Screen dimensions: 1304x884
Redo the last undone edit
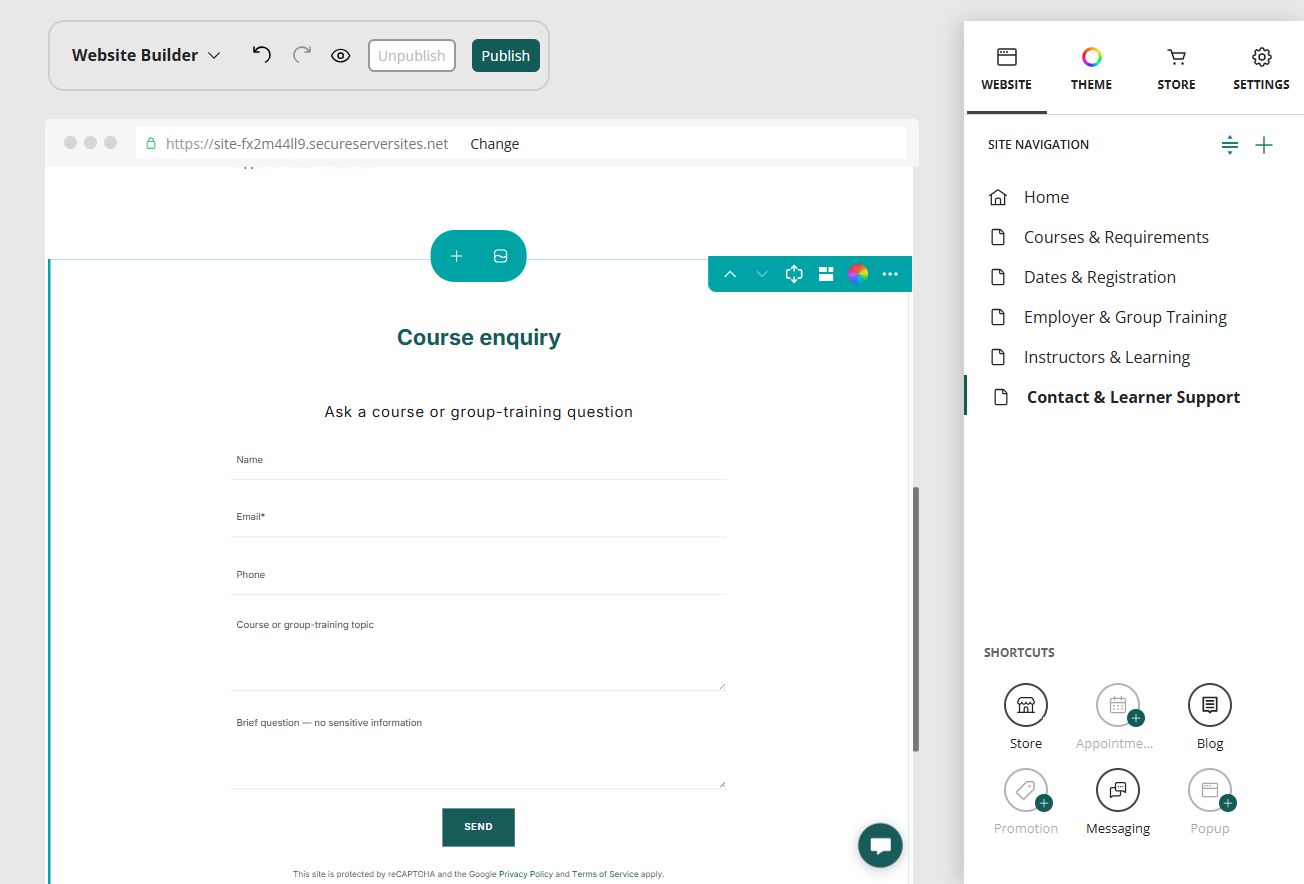point(301,54)
